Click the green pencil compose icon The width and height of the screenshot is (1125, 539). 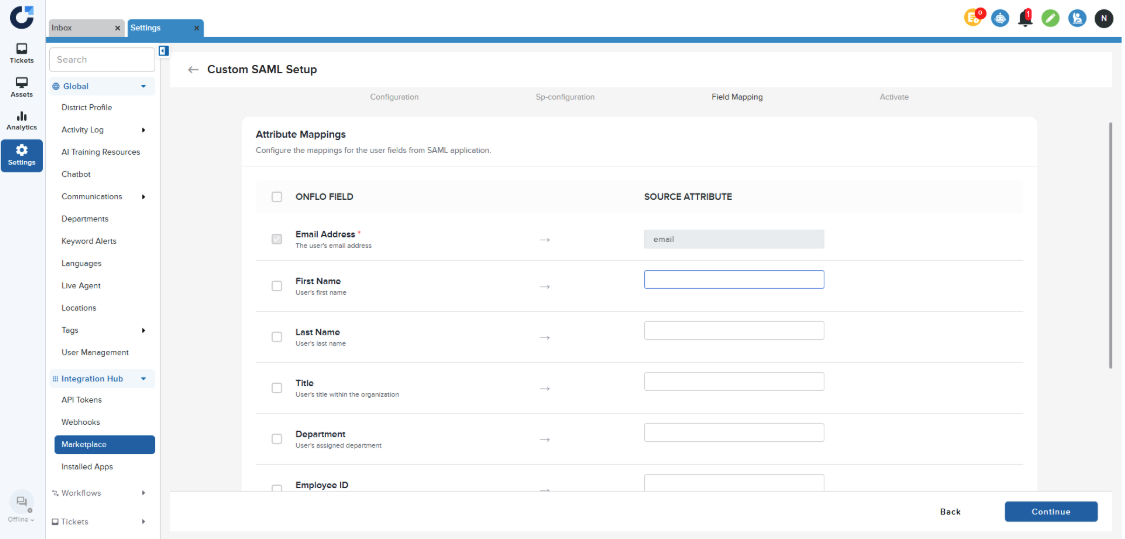(1051, 18)
